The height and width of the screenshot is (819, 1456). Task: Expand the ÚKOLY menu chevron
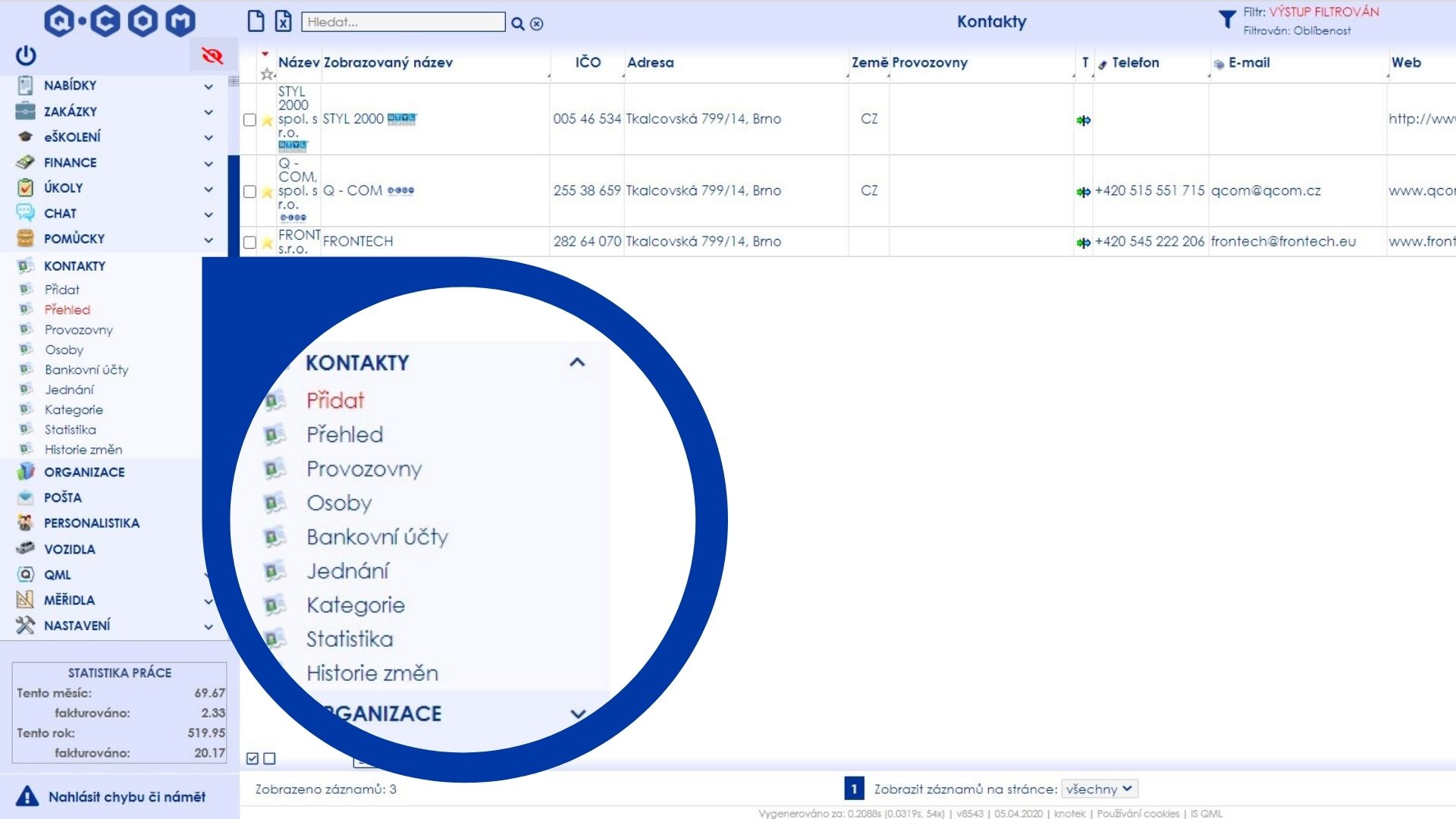click(x=209, y=189)
